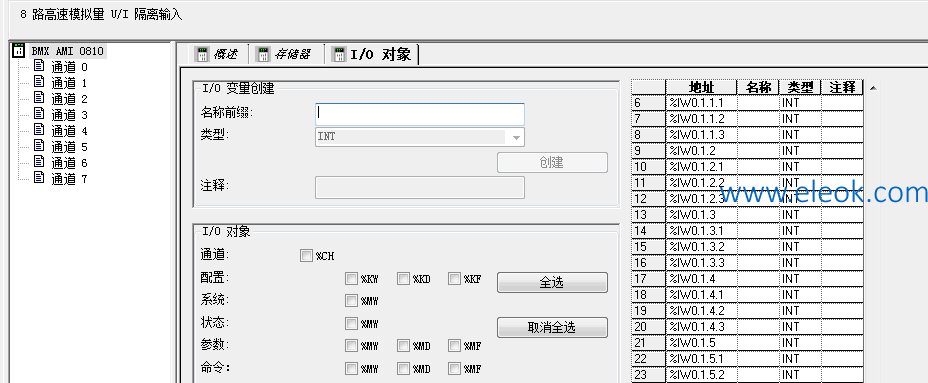Click the document icon for 通道 2
928x383 pixels.
(39, 98)
